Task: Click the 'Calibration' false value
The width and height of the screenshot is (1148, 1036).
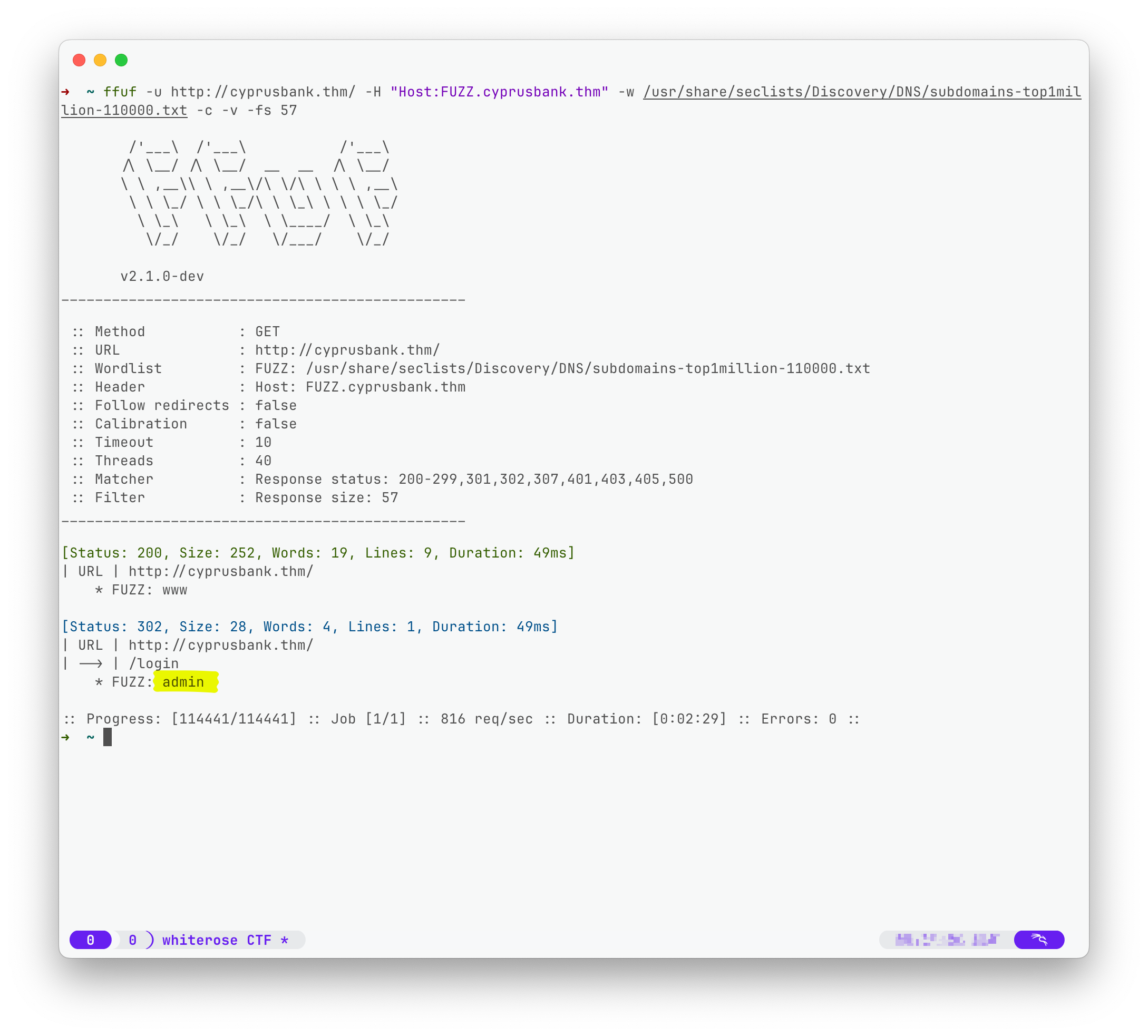Action: [276, 424]
